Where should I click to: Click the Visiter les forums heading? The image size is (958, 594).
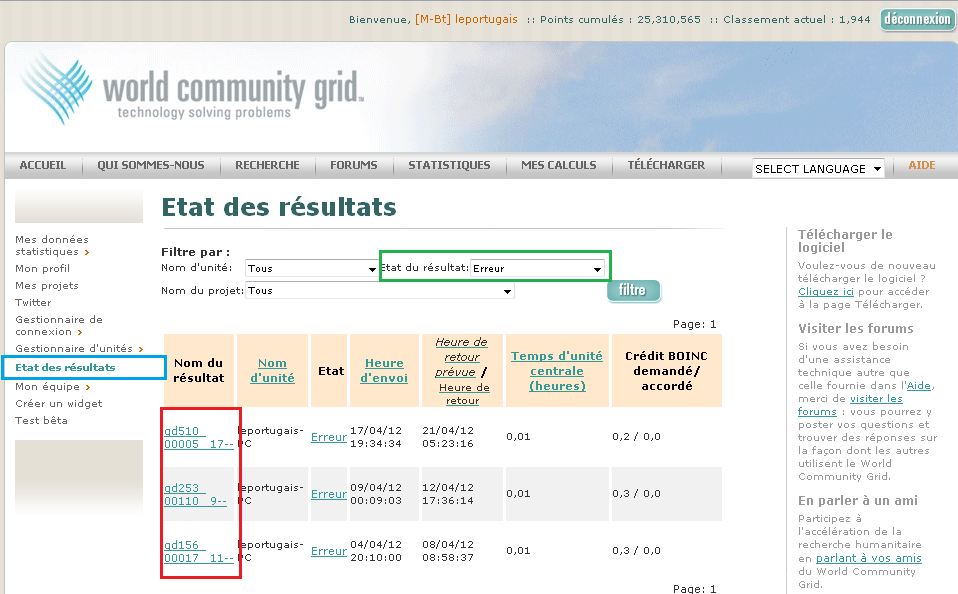(855, 329)
